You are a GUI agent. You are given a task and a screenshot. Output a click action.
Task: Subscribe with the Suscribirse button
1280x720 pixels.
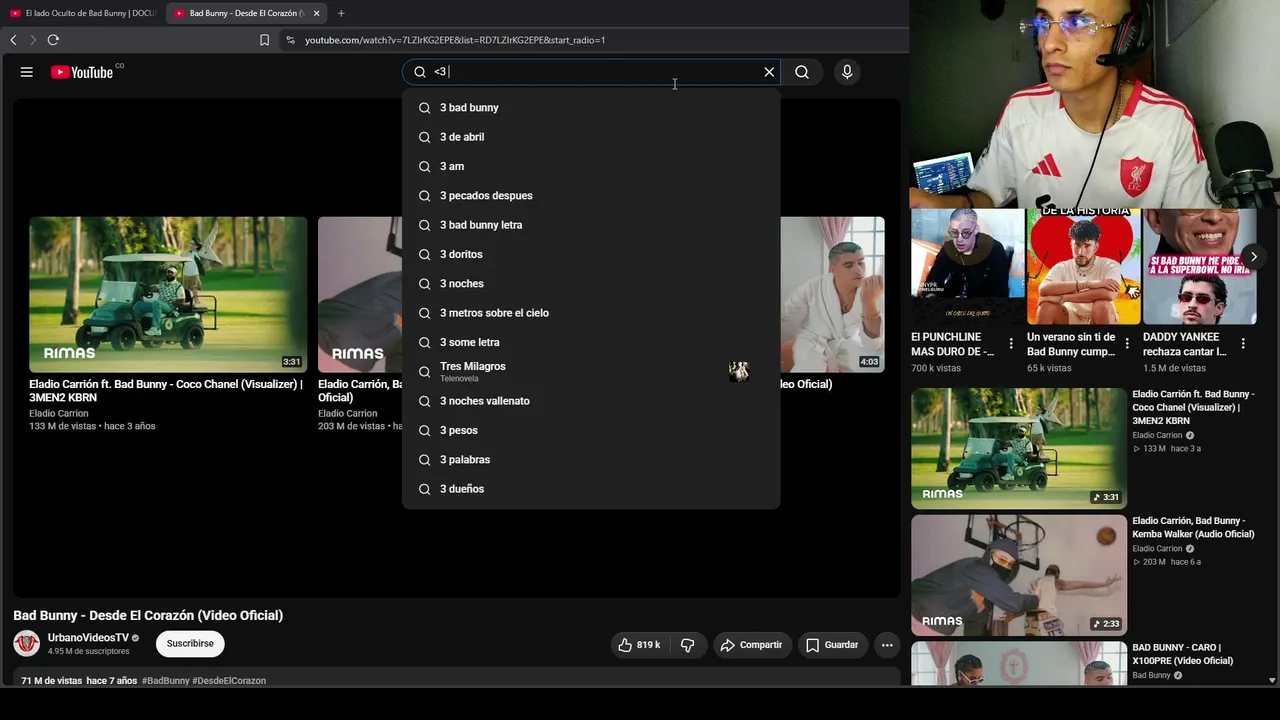point(190,644)
